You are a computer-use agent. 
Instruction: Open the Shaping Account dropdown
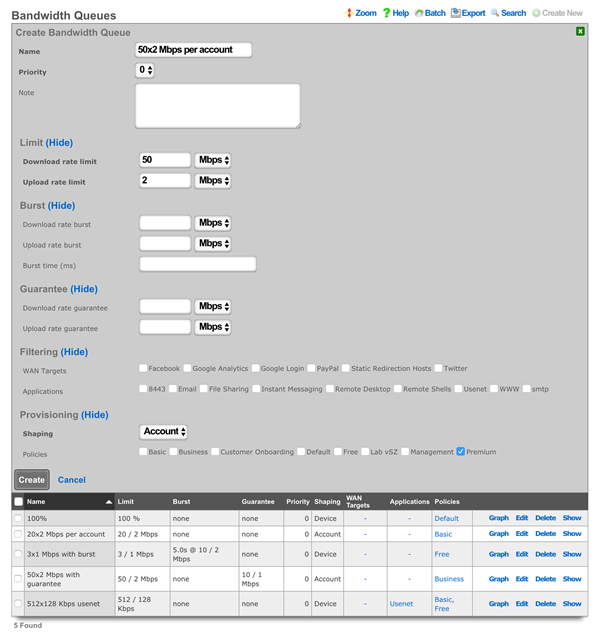(x=163, y=431)
